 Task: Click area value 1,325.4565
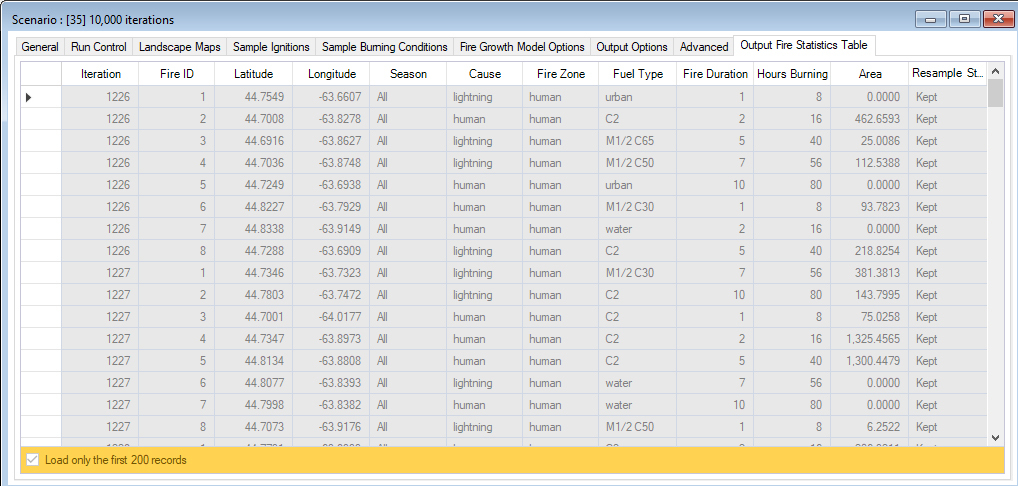pyautogui.click(x=870, y=339)
